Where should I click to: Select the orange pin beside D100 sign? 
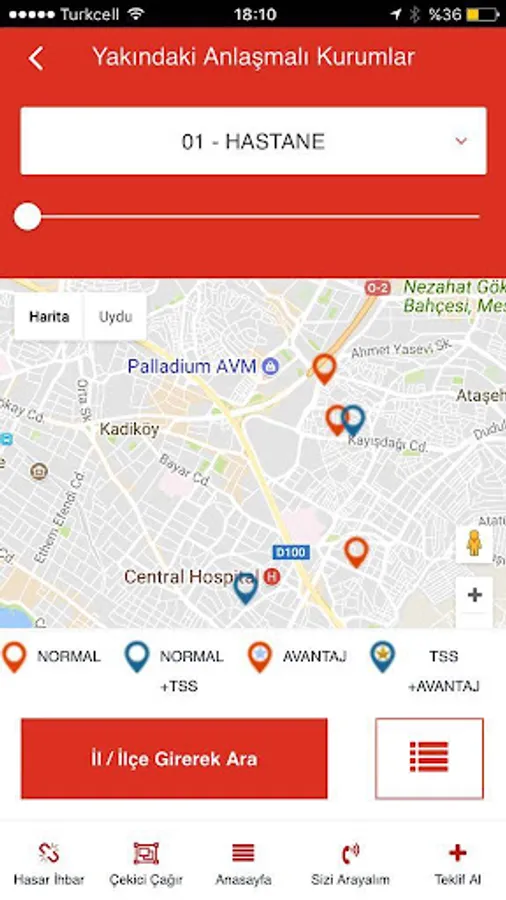click(356, 552)
